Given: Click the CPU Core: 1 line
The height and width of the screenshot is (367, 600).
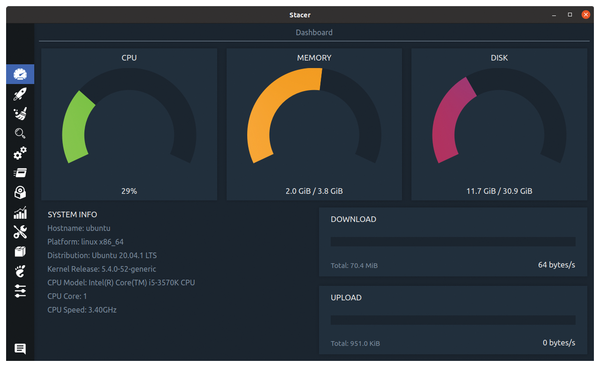Looking at the screenshot, I should (x=67, y=296).
